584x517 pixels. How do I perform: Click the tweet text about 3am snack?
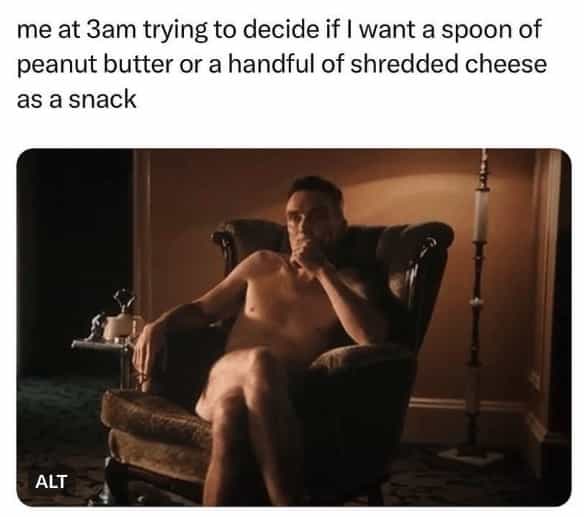(282, 64)
